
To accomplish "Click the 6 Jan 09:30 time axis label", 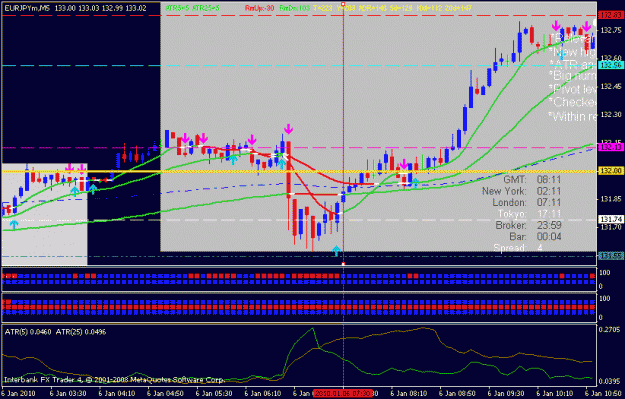I will click(506, 393).
